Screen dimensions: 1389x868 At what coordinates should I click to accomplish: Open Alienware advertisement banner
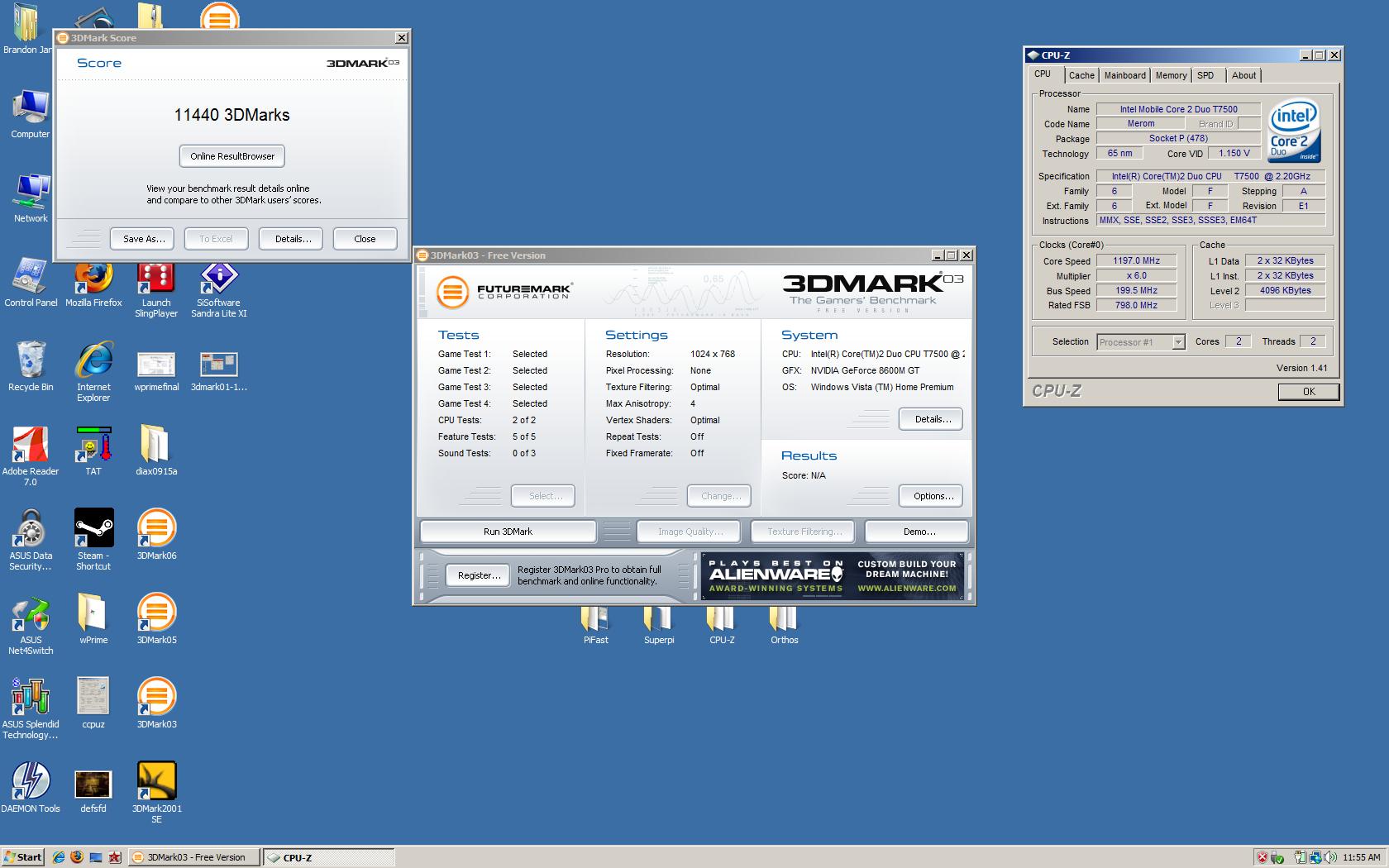(x=832, y=575)
